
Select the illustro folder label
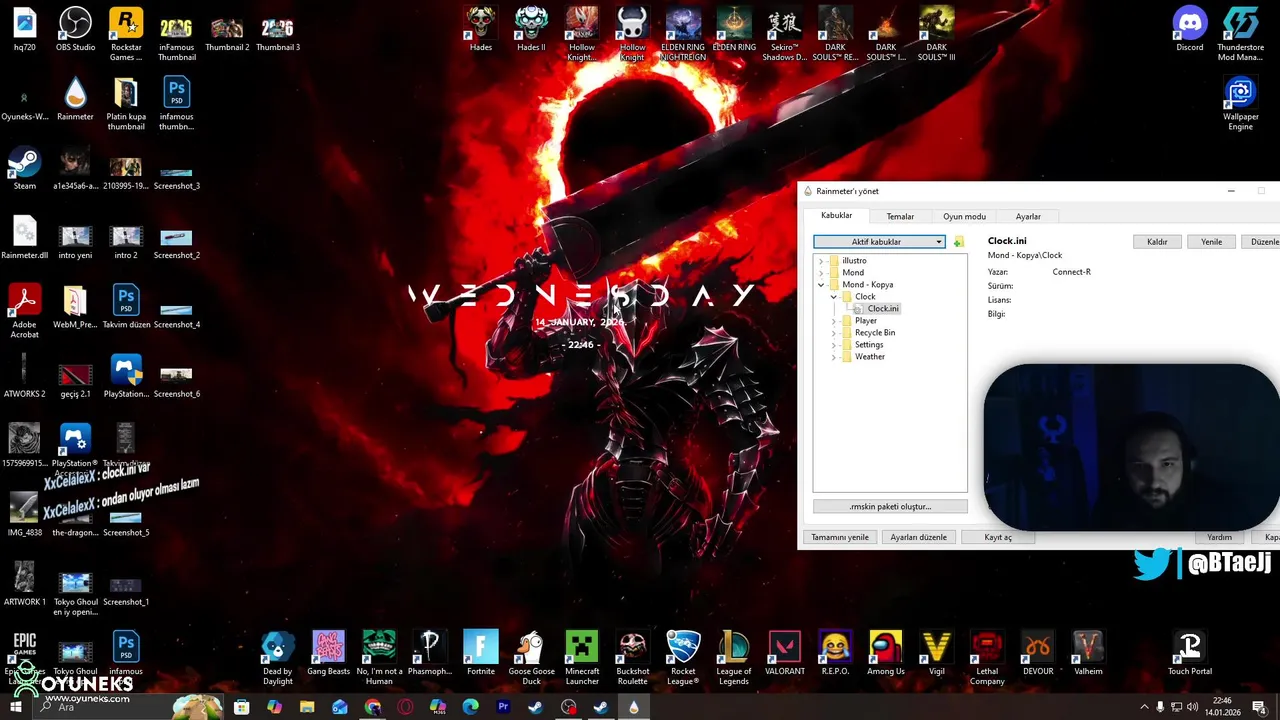854,261
